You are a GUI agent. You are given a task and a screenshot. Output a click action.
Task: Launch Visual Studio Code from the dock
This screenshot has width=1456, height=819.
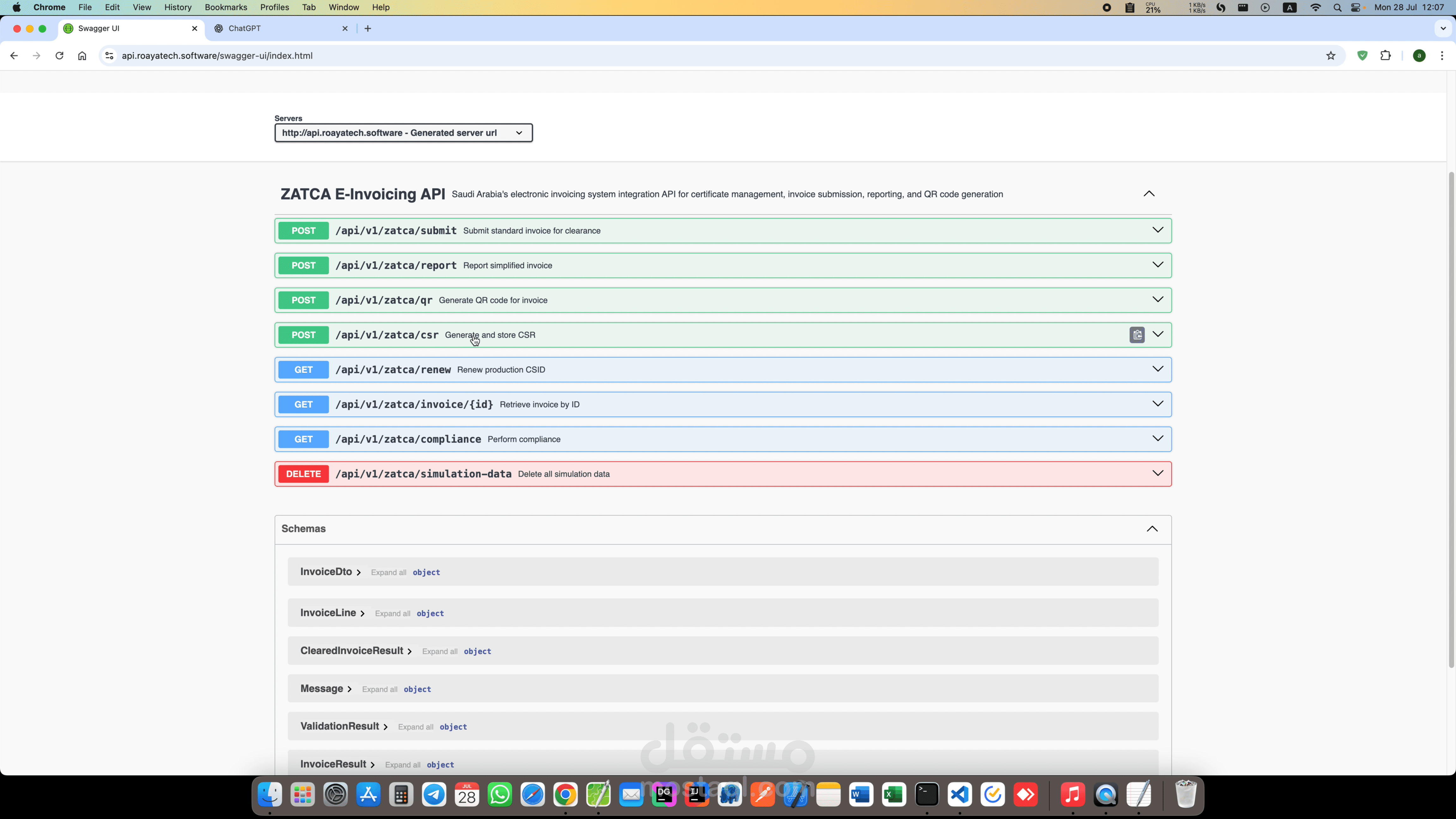coord(960,795)
